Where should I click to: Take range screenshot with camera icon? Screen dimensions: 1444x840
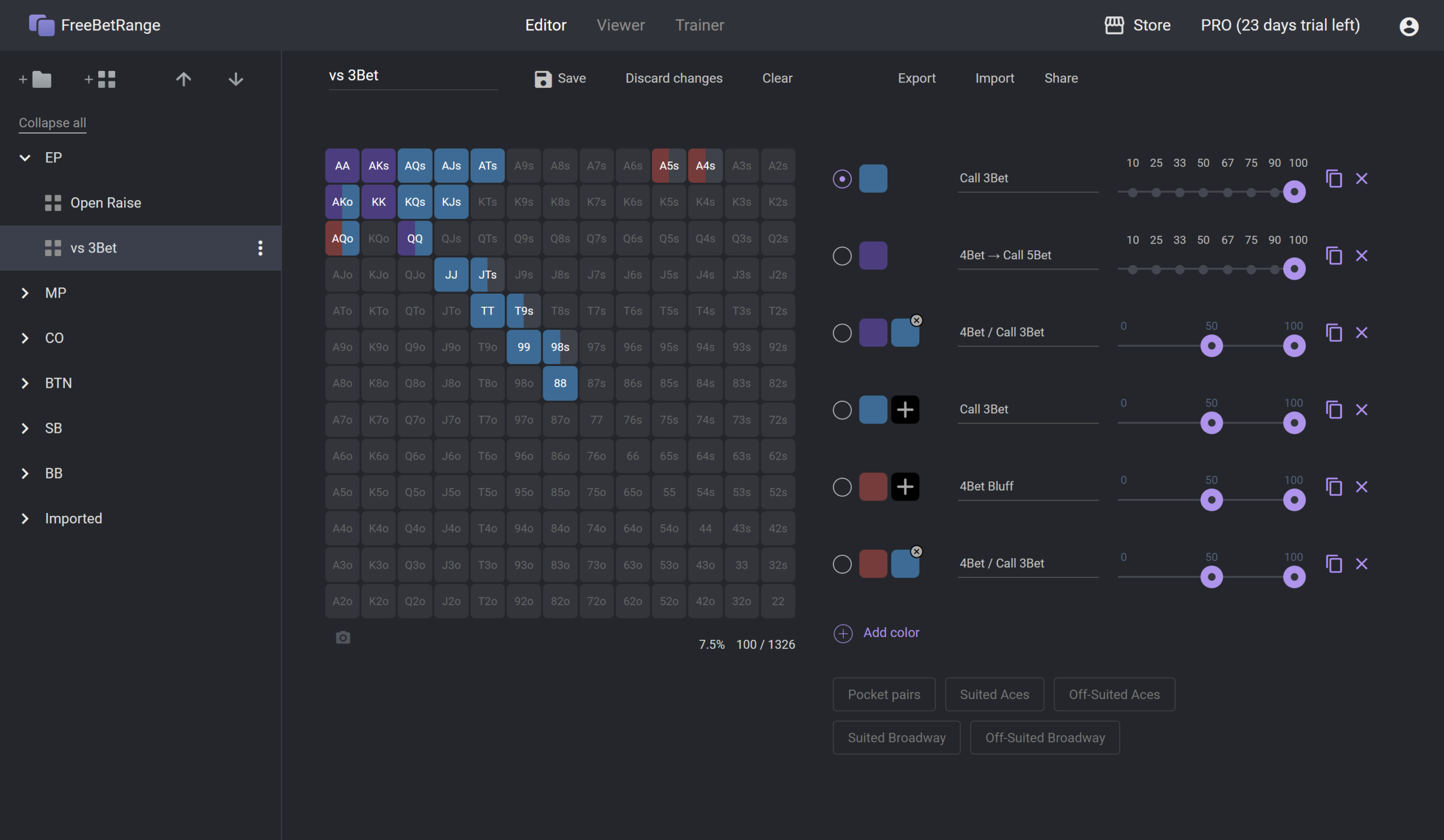[342, 637]
